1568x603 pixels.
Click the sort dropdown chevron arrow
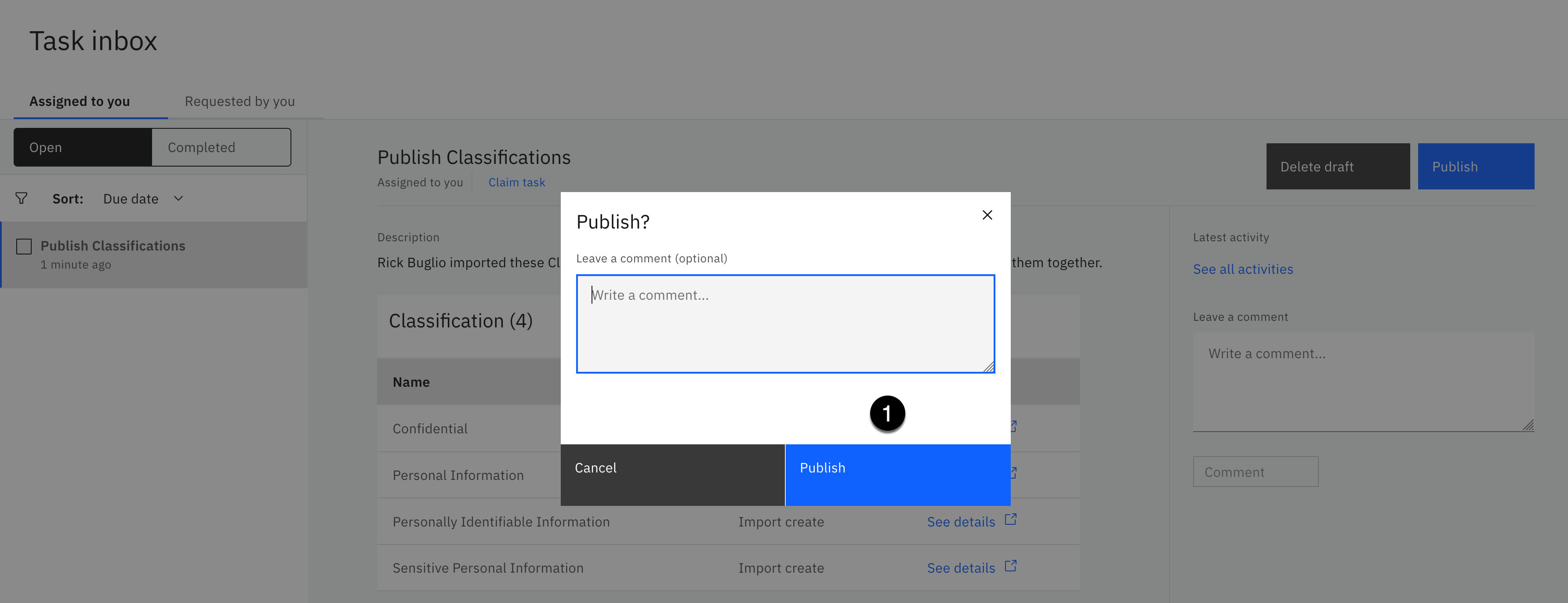tap(178, 198)
